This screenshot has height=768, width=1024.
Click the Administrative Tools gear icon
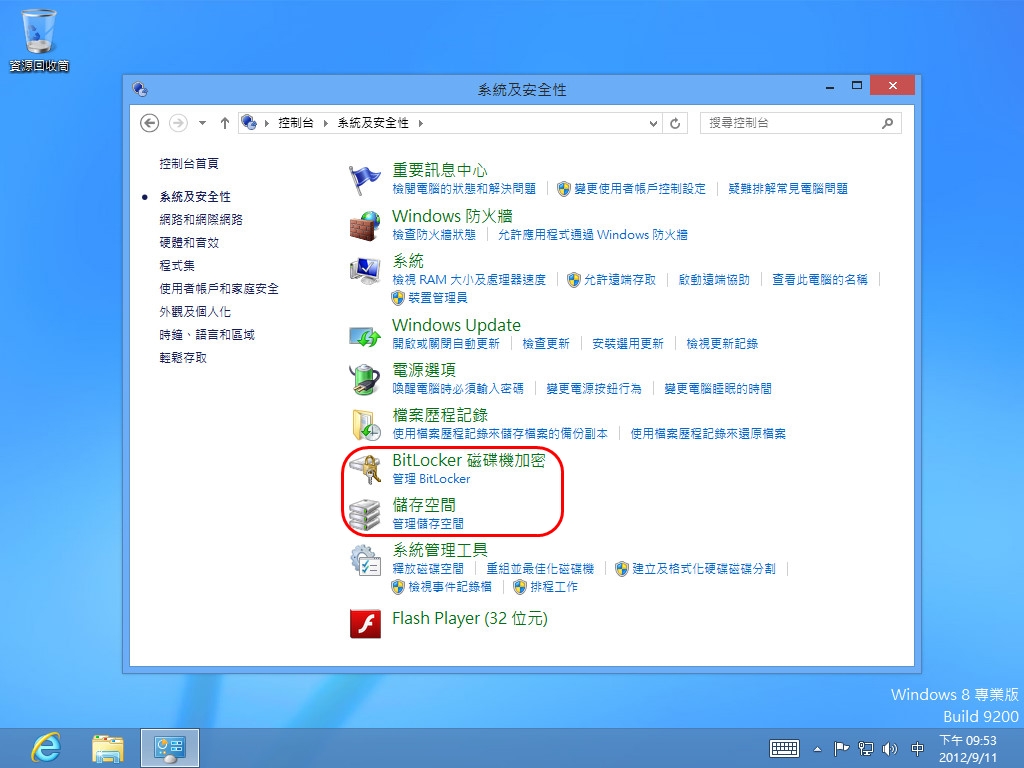click(x=364, y=560)
